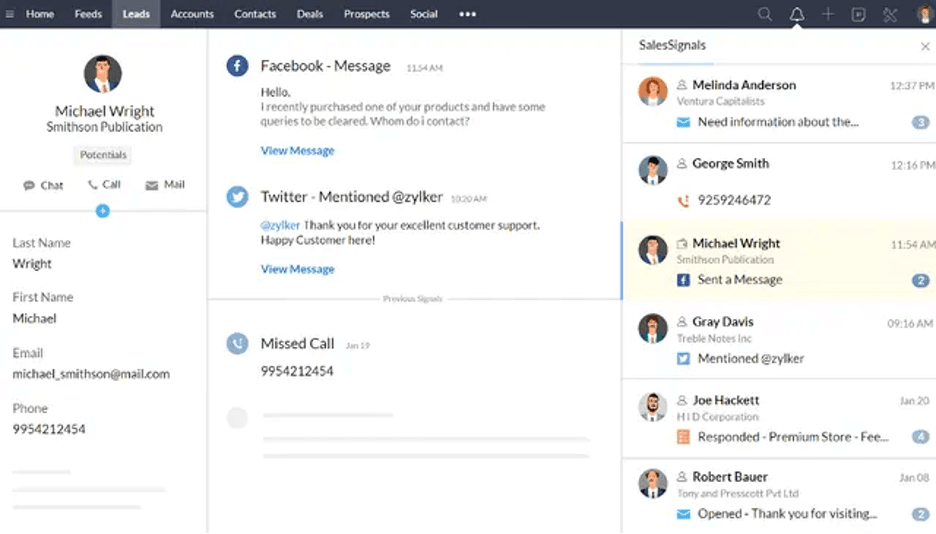Click 'Responded - Premium Store' signal text
Screen dimensions: 936x534
tap(793, 437)
